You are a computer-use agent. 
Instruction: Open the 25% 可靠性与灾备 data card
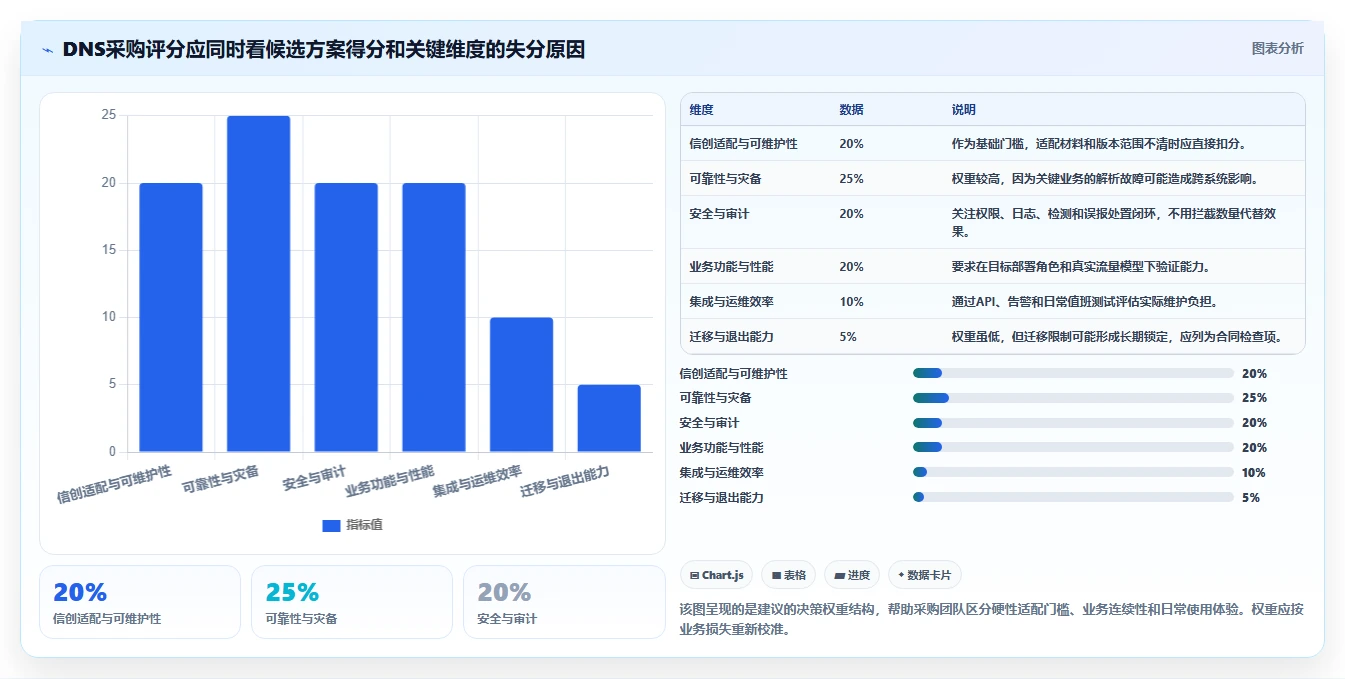[352, 602]
